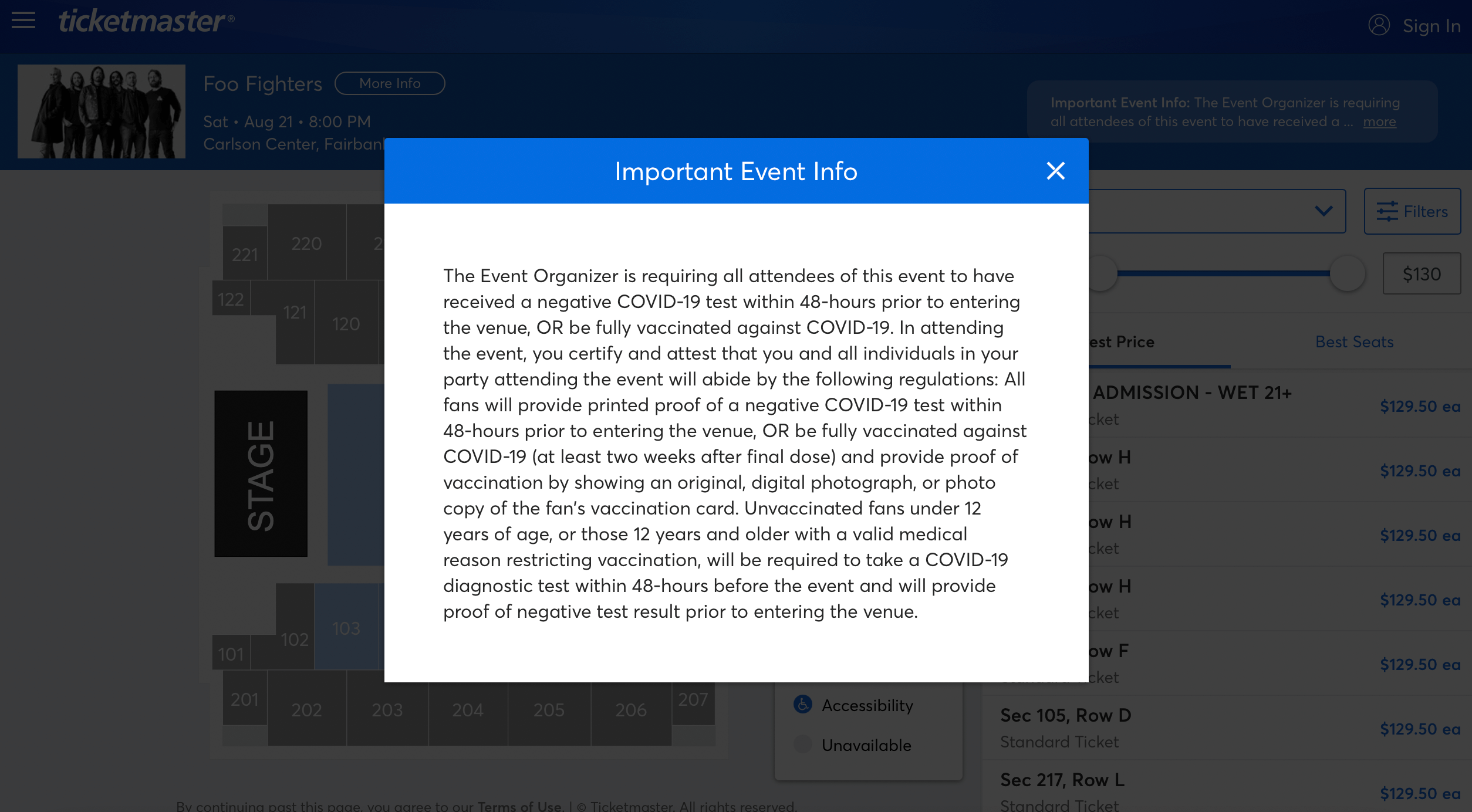
Task: Select section 221 on the seat map
Action: pos(245,253)
